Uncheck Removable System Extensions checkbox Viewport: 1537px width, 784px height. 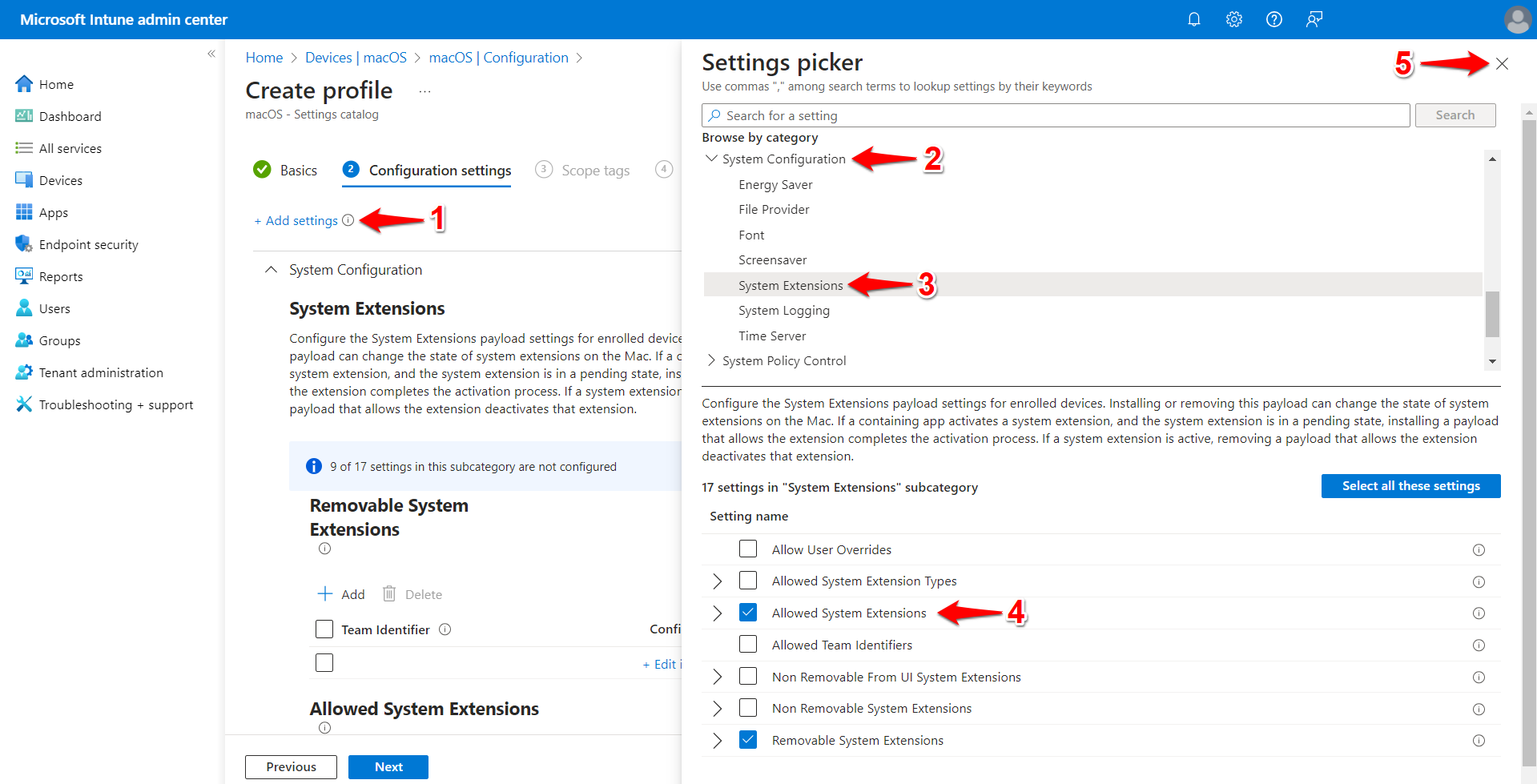[x=748, y=740]
